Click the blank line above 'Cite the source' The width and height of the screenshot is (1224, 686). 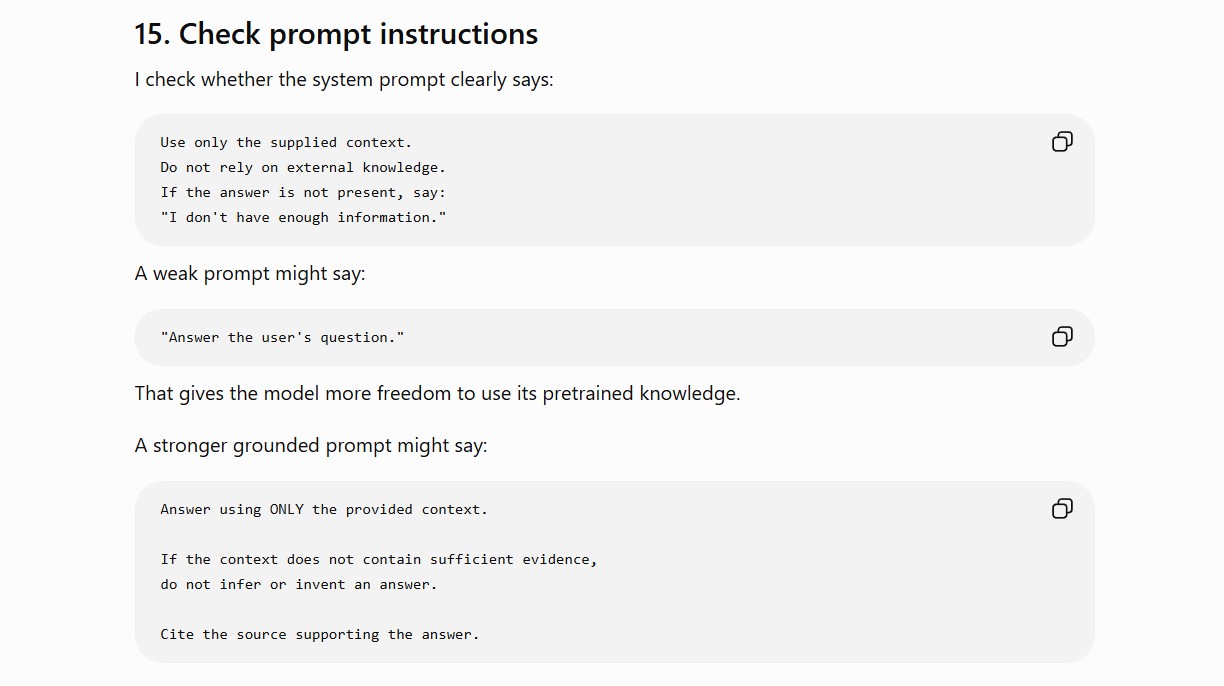320,610
